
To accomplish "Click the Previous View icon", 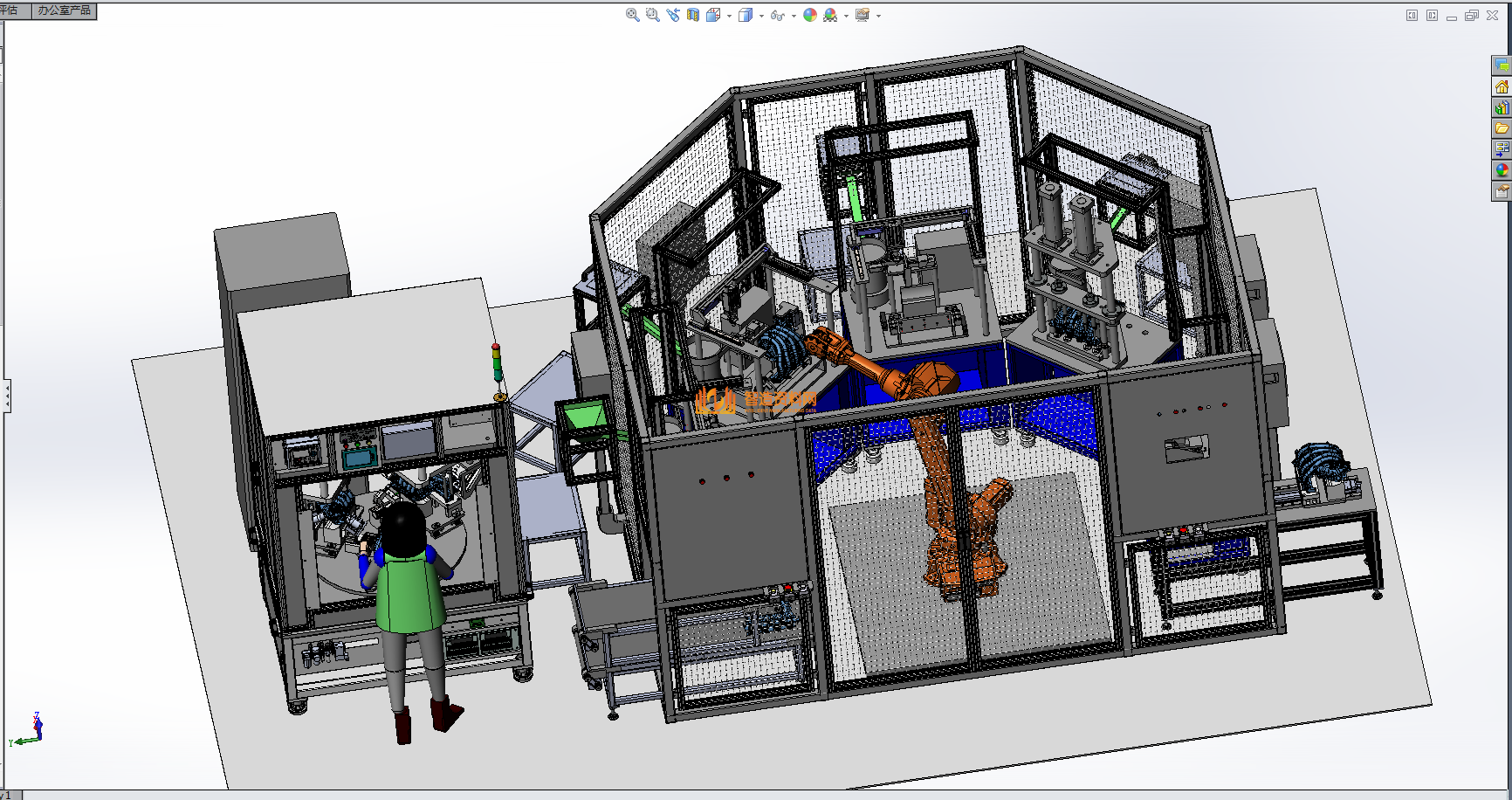I will (x=673, y=15).
